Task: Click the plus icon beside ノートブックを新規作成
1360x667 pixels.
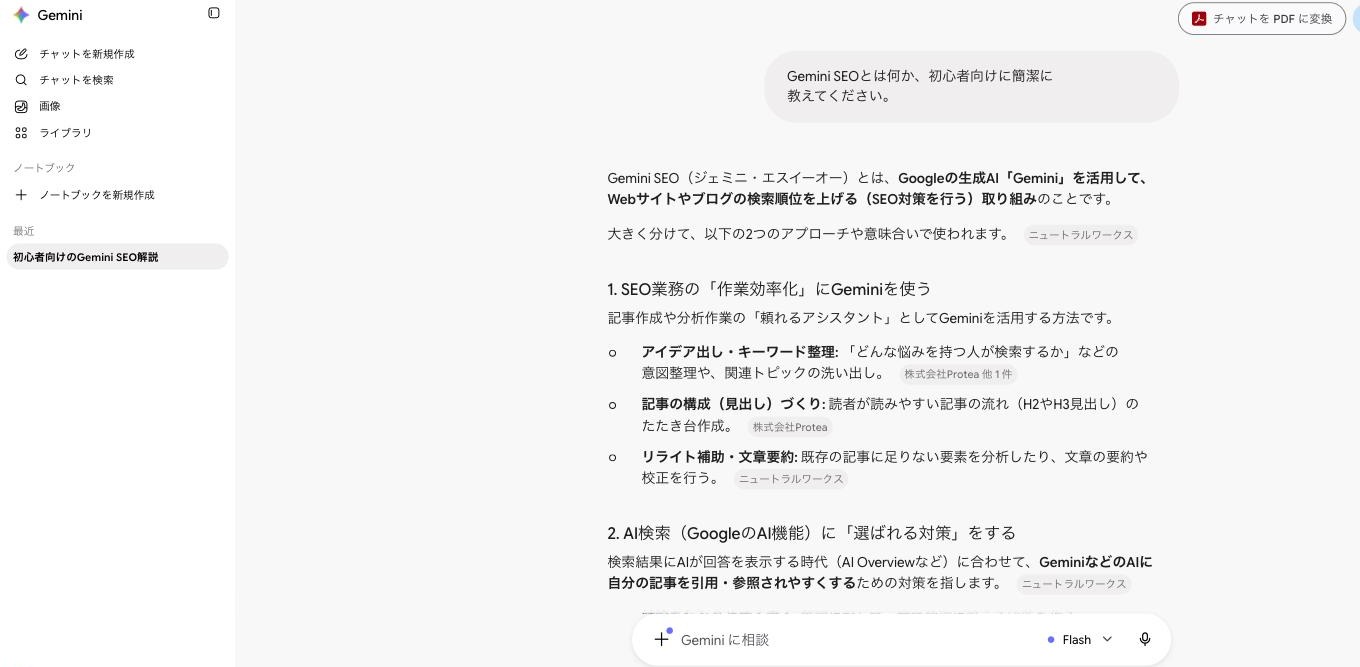Action: pyautogui.click(x=21, y=195)
